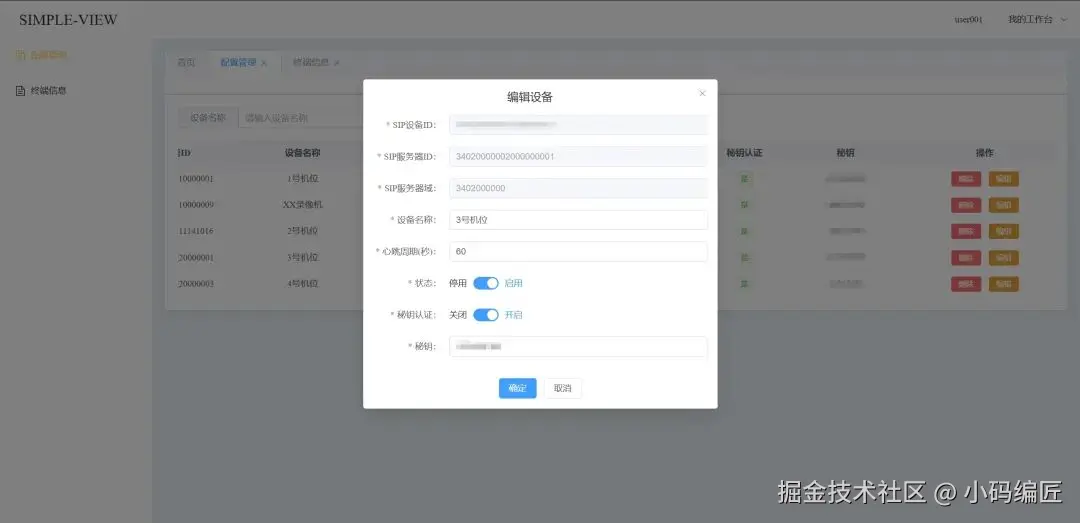1080x523 pixels.
Task: Click the 取消 button in the dialog
Action: point(563,388)
